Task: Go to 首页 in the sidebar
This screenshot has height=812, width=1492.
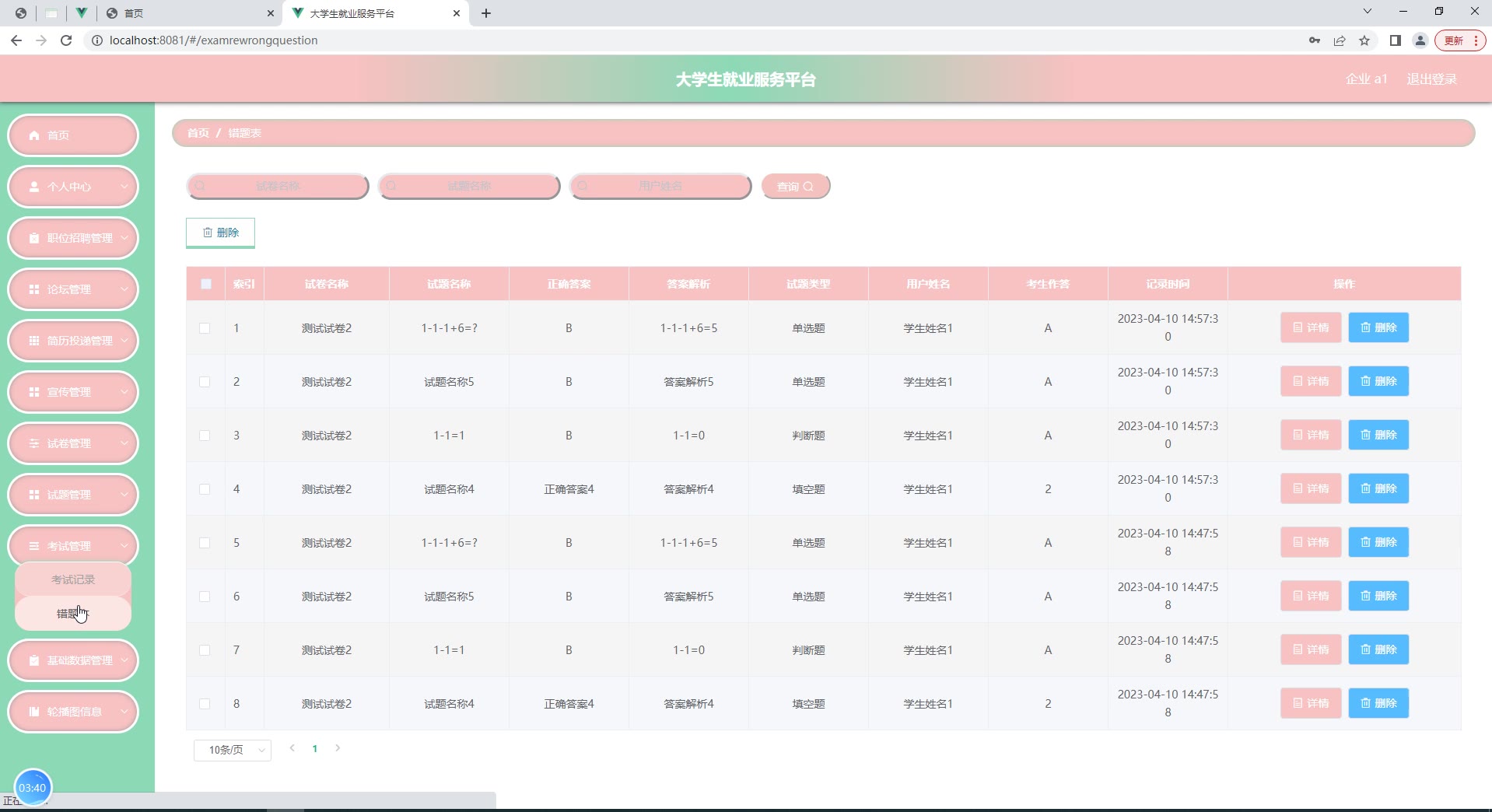Action: tap(73, 135)
